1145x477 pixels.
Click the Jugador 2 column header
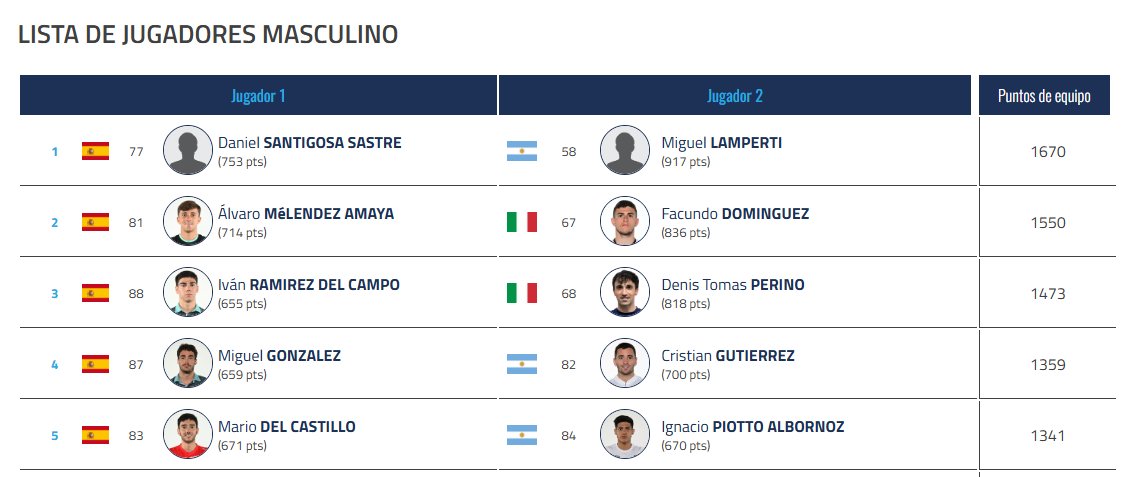point(735,96)
